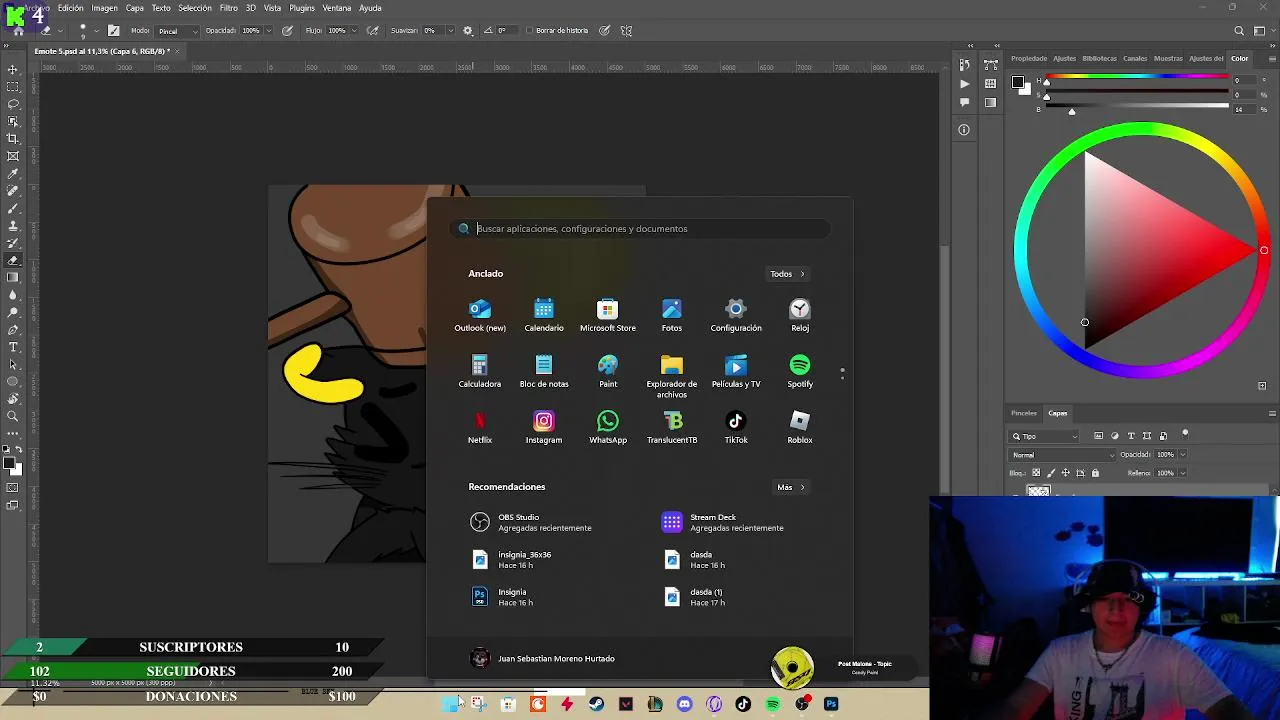Open Outlook (new) from pinned apps
1280x720 pixels.
480,315
